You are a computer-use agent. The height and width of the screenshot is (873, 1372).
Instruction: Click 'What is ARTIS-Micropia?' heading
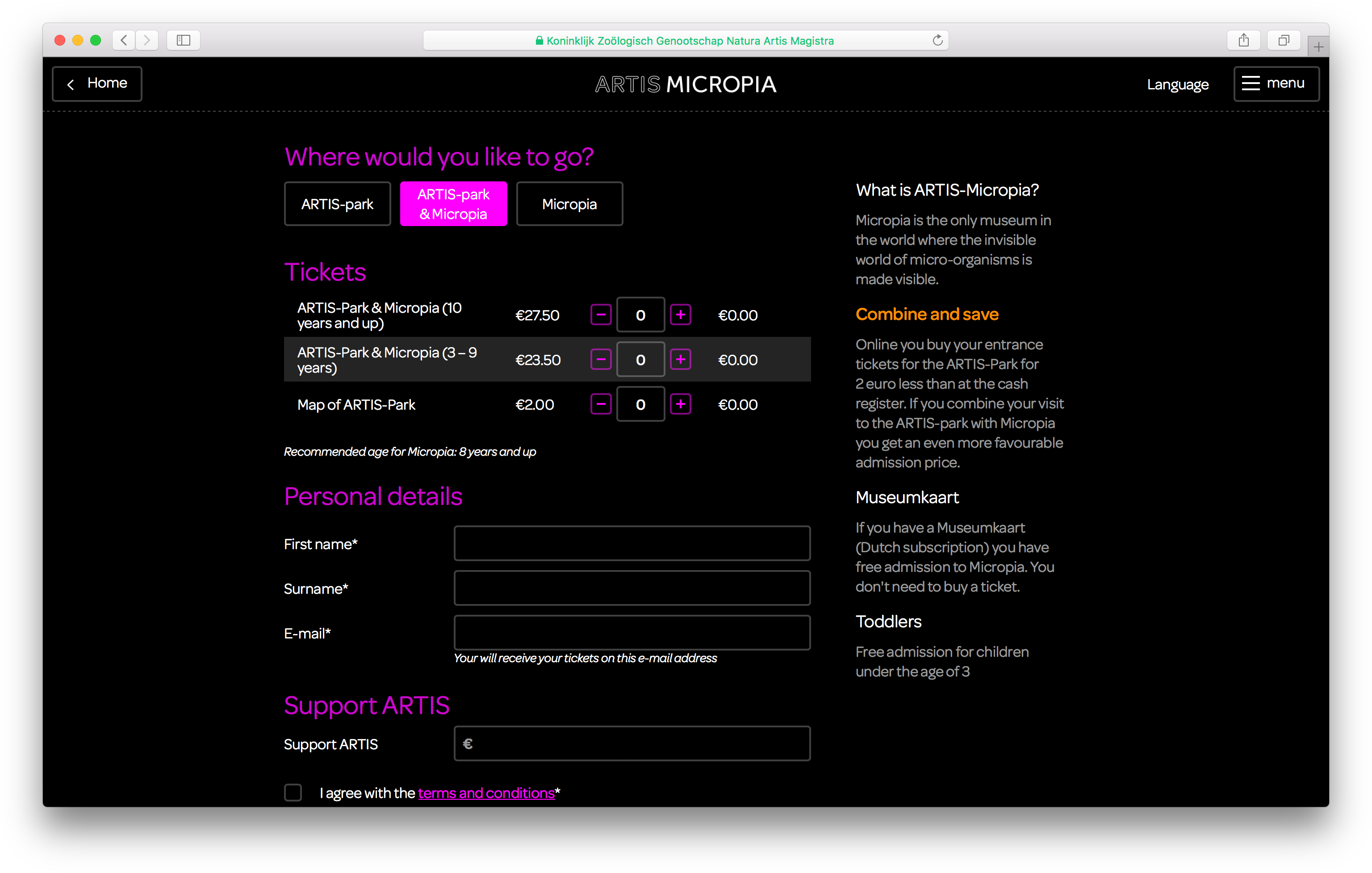pos(947,190)
